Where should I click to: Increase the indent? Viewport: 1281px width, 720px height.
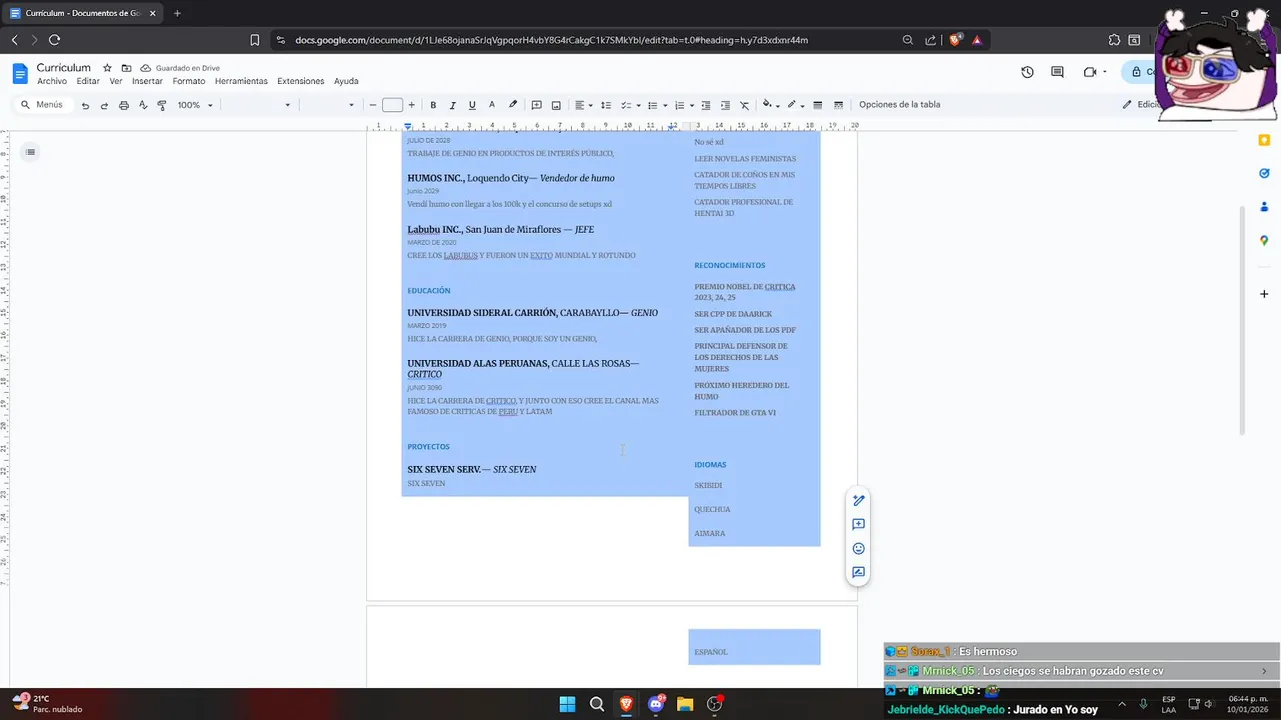tap(725, 105)
